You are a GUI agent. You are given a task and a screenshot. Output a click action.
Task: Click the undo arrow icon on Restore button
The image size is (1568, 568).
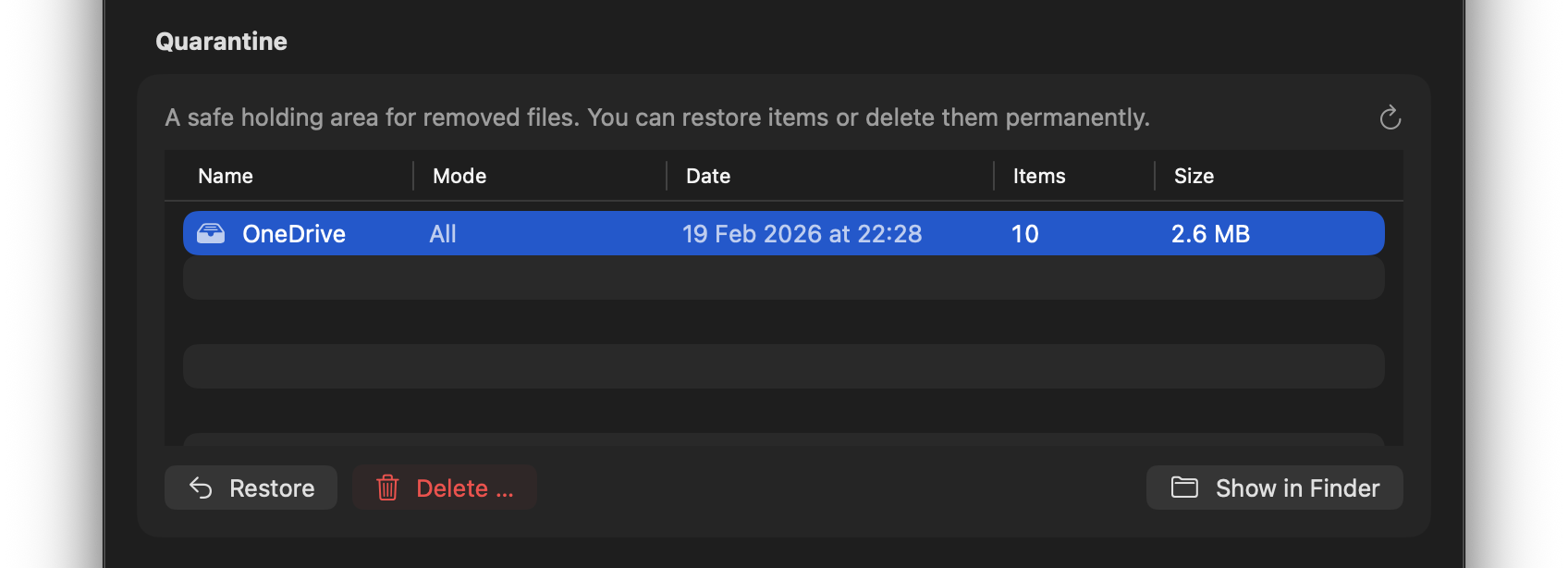[x=202, y=487]
